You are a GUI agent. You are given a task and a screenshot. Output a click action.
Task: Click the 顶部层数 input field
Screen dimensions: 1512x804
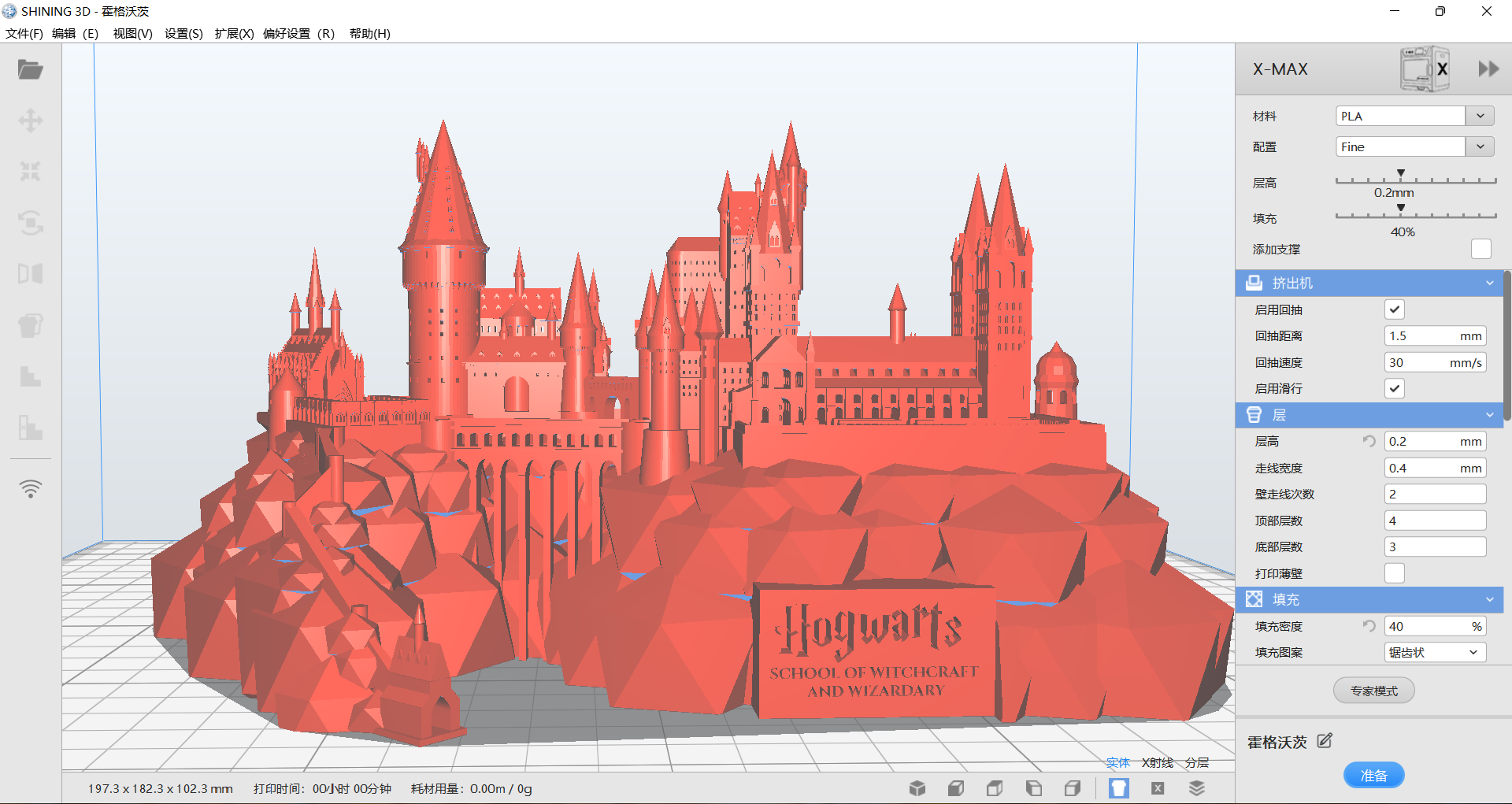(1436, 521)
